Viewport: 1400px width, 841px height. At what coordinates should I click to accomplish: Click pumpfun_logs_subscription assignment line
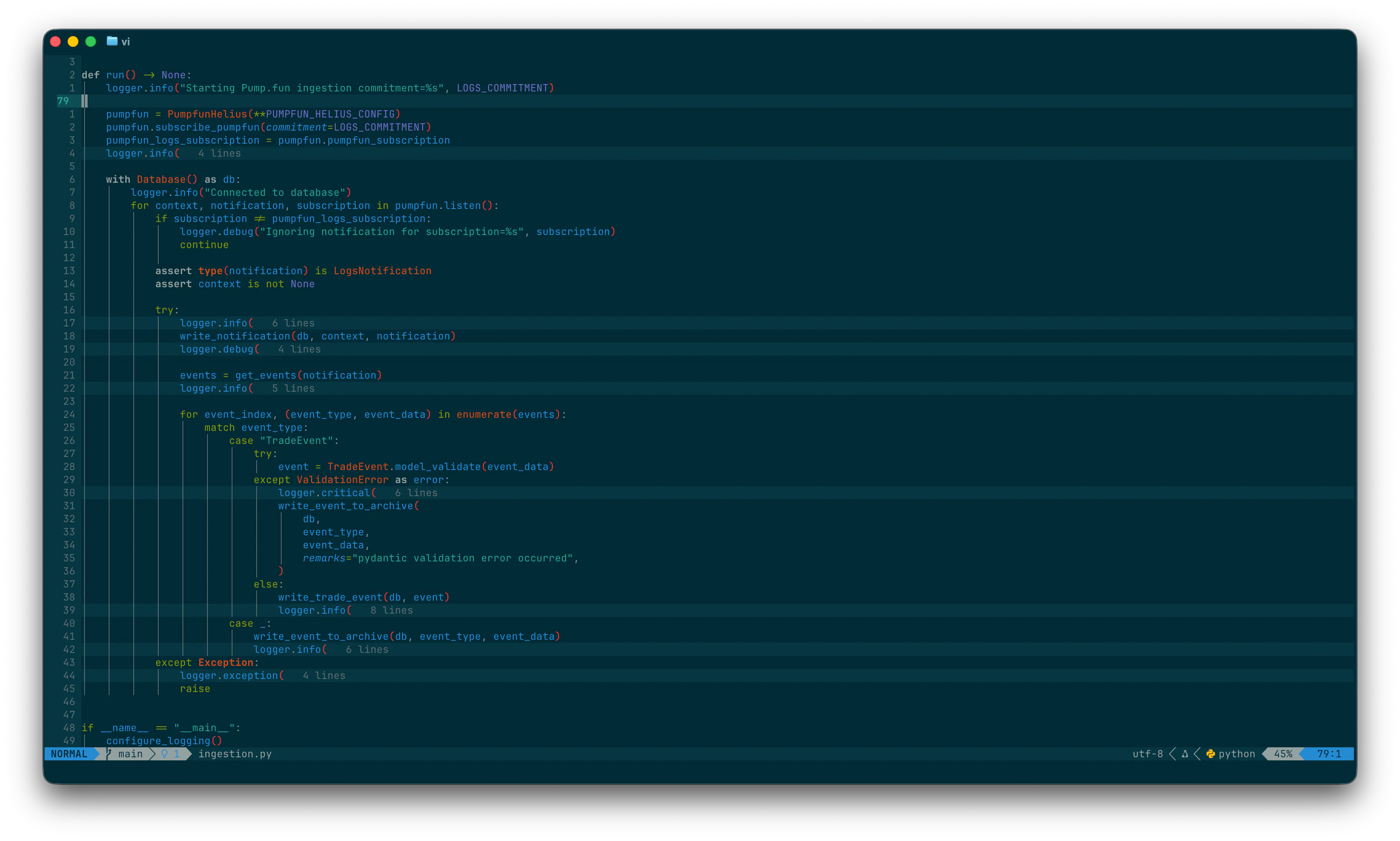pyautogui.click(x=278, y=140)
